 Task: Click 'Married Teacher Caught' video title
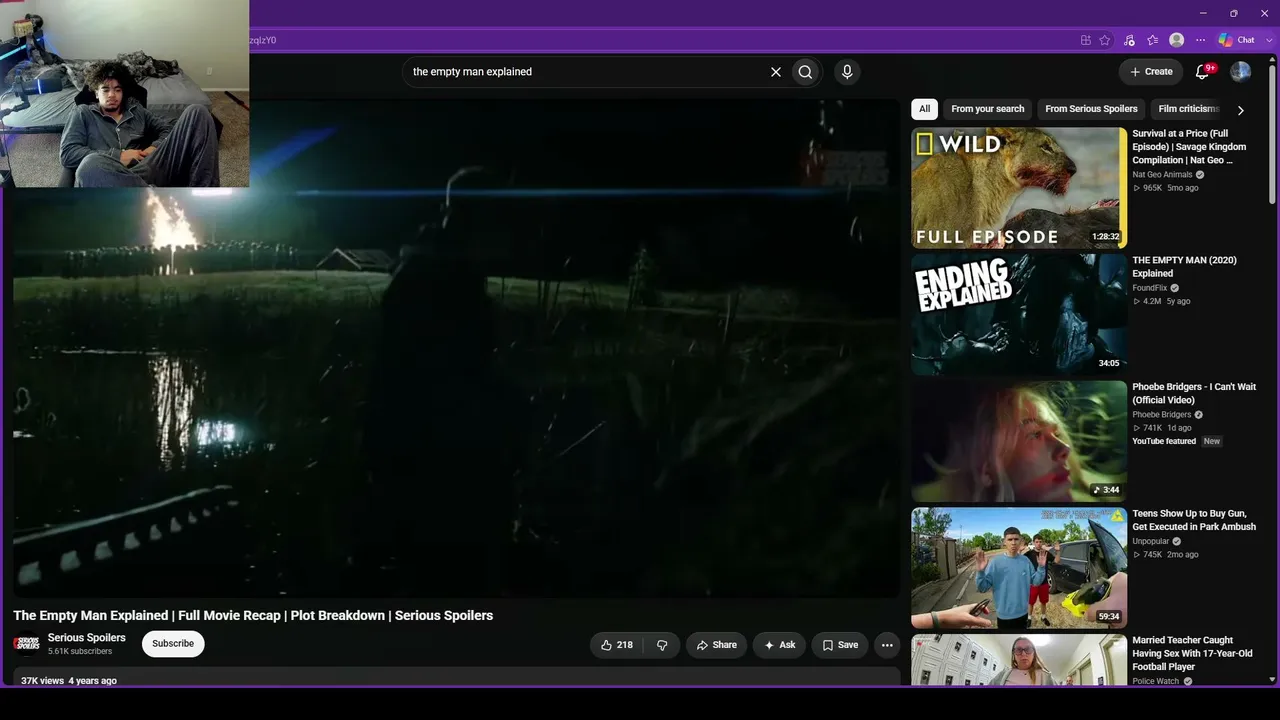pyautogui.click(x=1192, y=654)
